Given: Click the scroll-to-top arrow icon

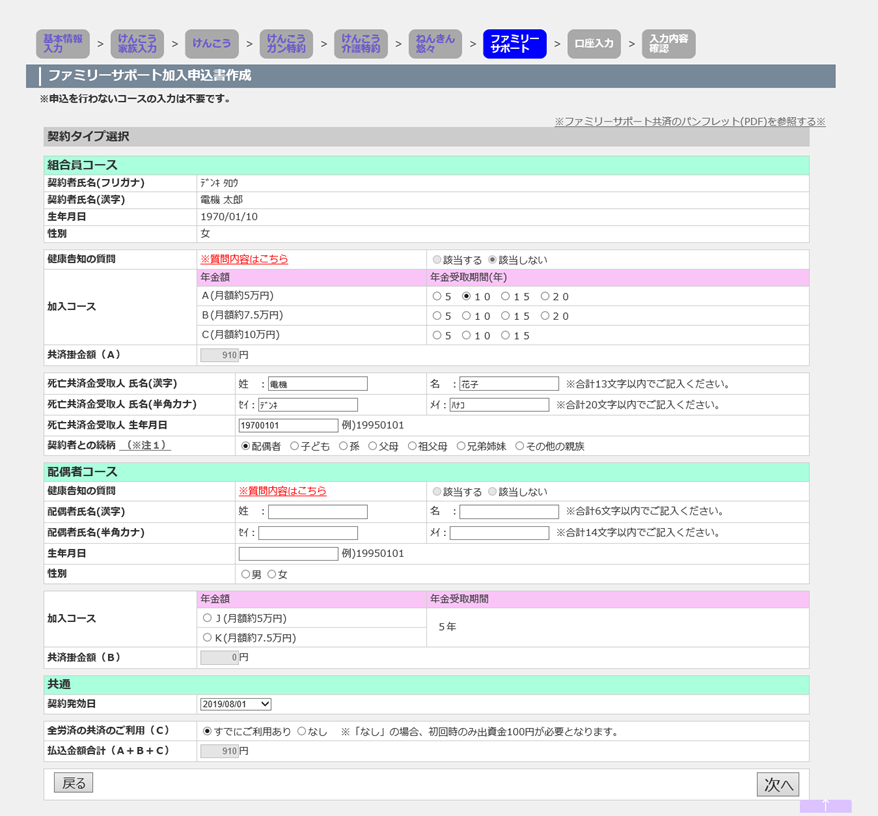Looking at the screenshot, I should (825, 805).
